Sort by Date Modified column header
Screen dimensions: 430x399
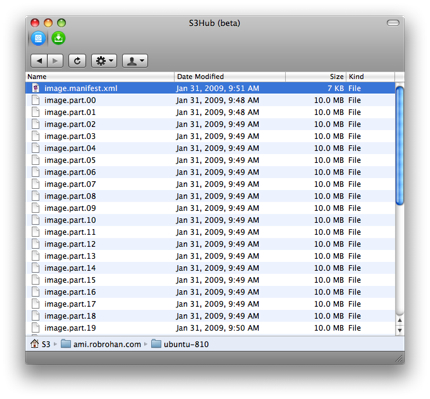click(x=230, y=77)
